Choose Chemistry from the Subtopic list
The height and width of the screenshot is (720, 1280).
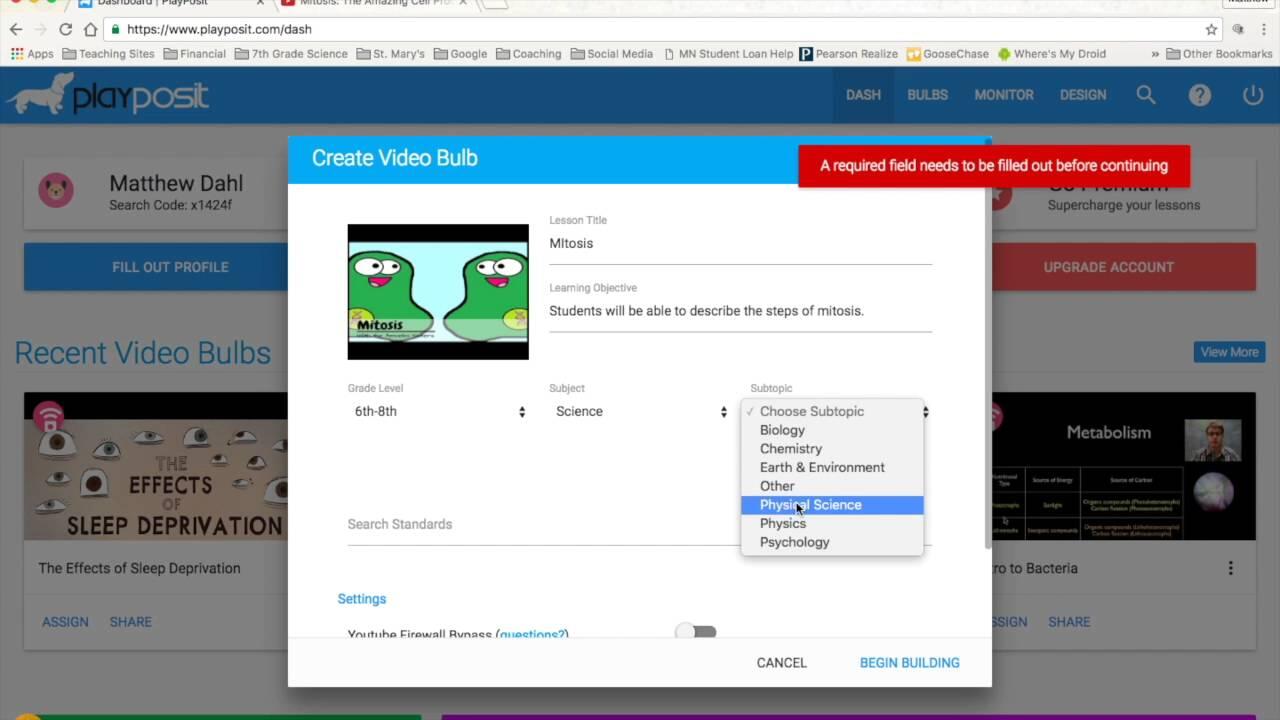pos(832,449)
